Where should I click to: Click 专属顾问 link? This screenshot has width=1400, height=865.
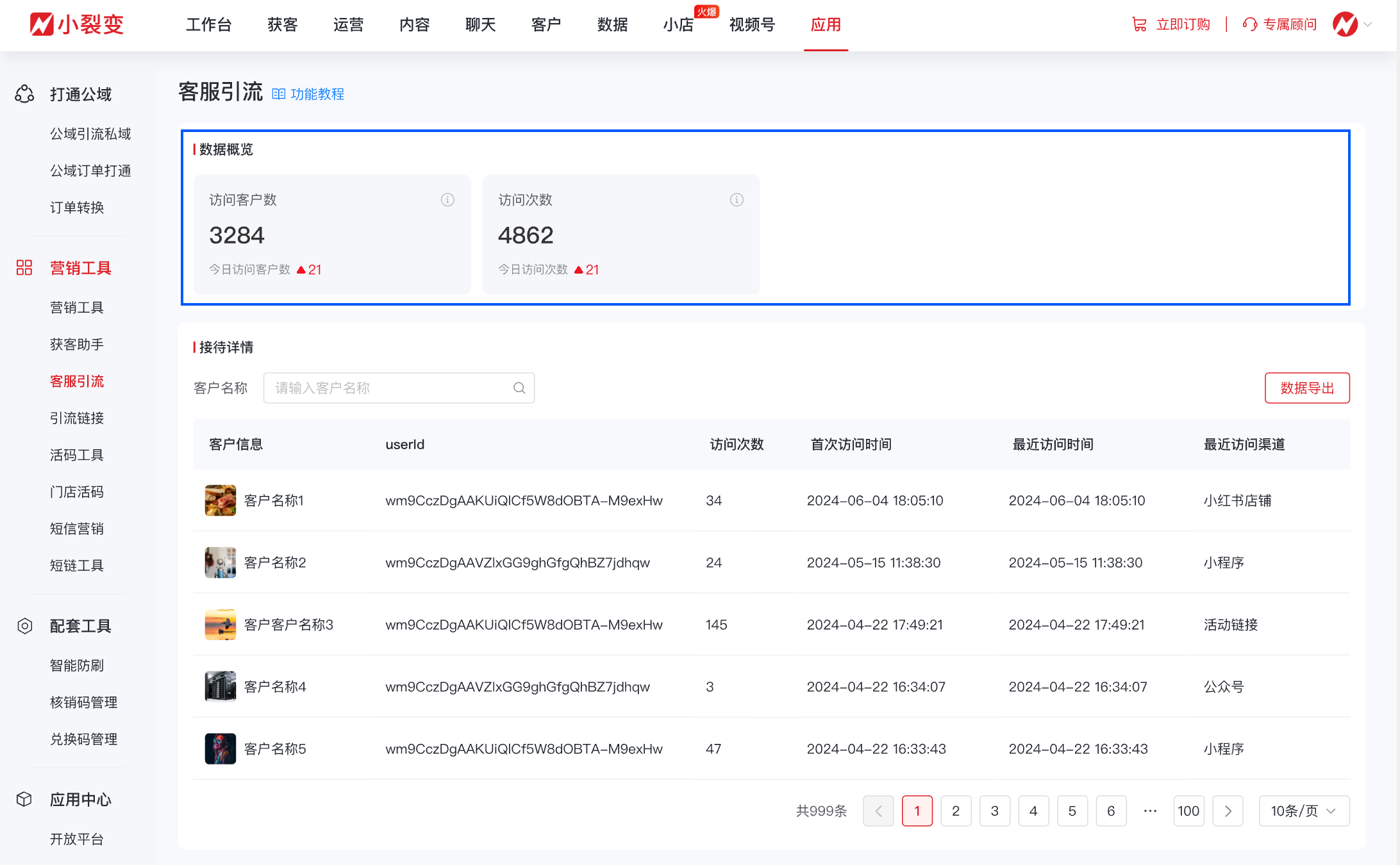[1290, 24]
